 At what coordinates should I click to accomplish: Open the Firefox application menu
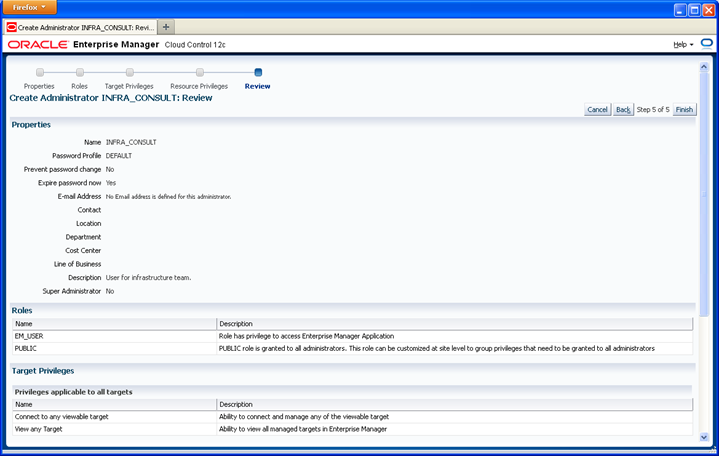click(29, 7)
